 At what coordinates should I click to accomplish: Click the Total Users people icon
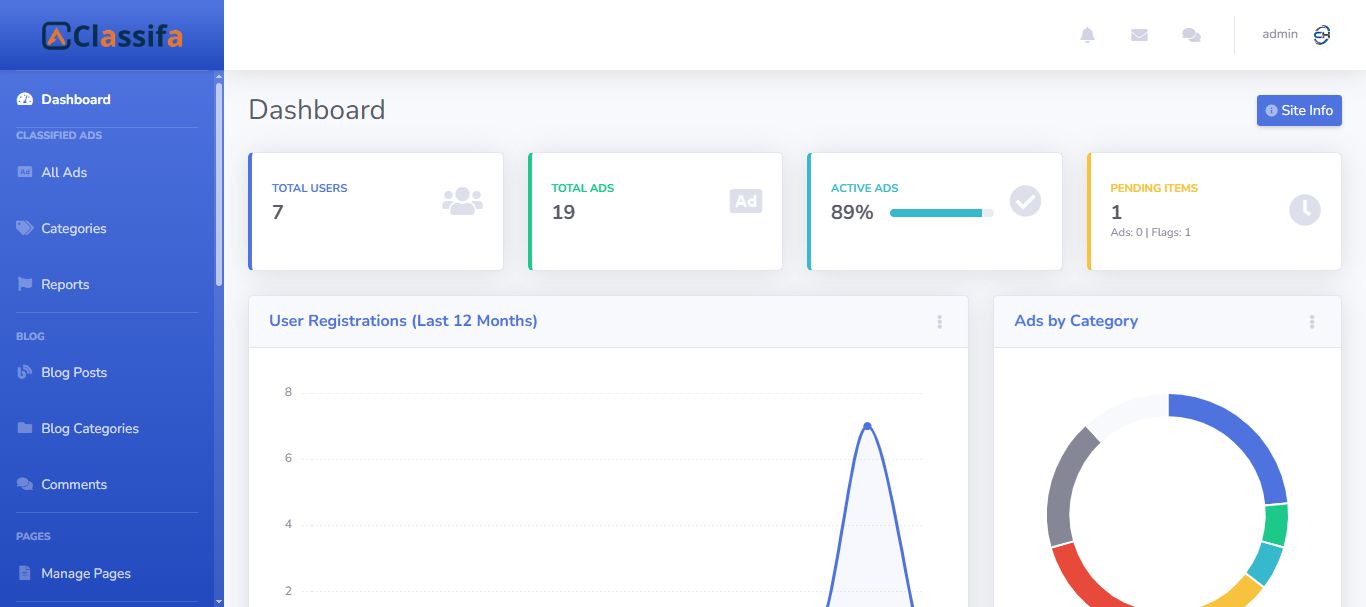point(462,201)
